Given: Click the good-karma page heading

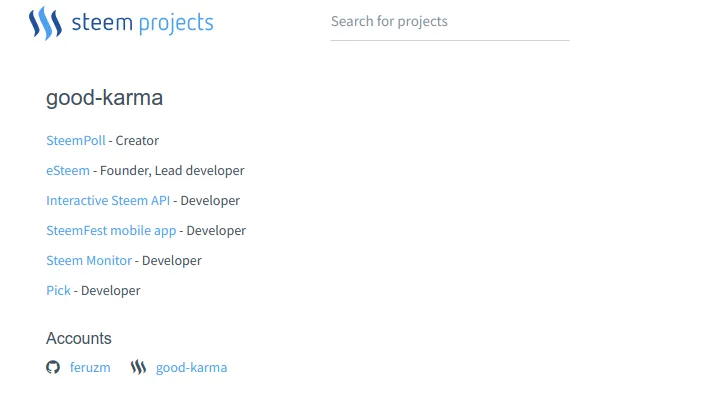Looking at the screenshot, I should 104,98.
